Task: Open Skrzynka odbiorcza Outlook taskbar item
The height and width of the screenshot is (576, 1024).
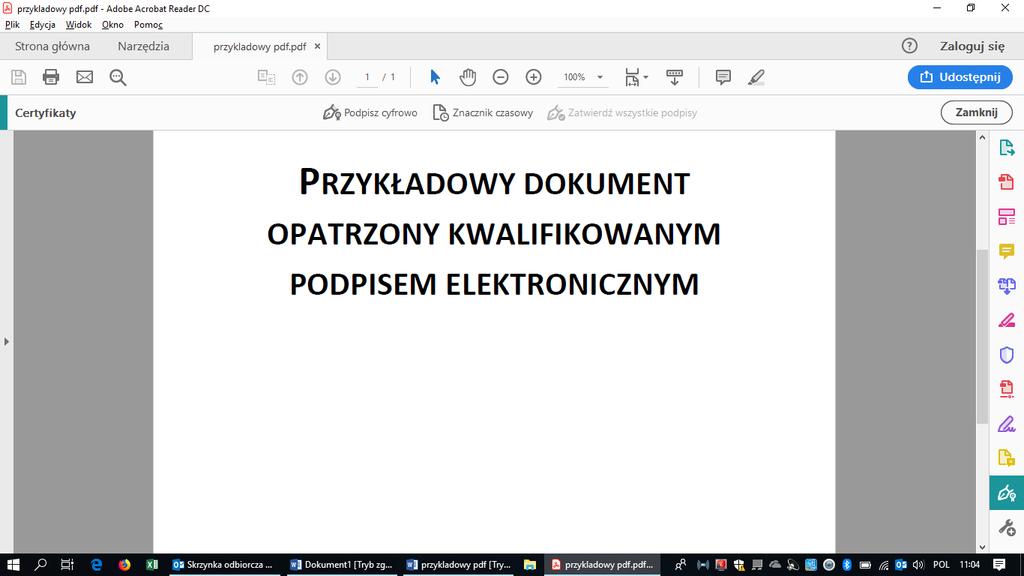Action: point(223,565)
